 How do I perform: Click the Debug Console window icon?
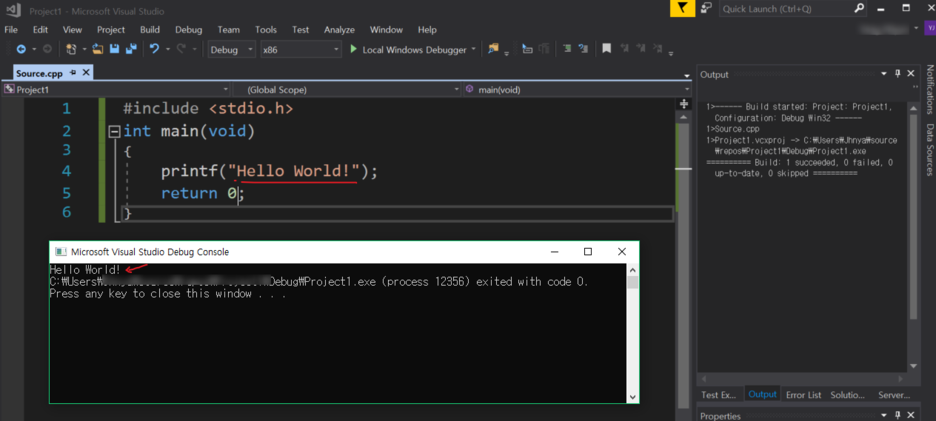point(60,252)
